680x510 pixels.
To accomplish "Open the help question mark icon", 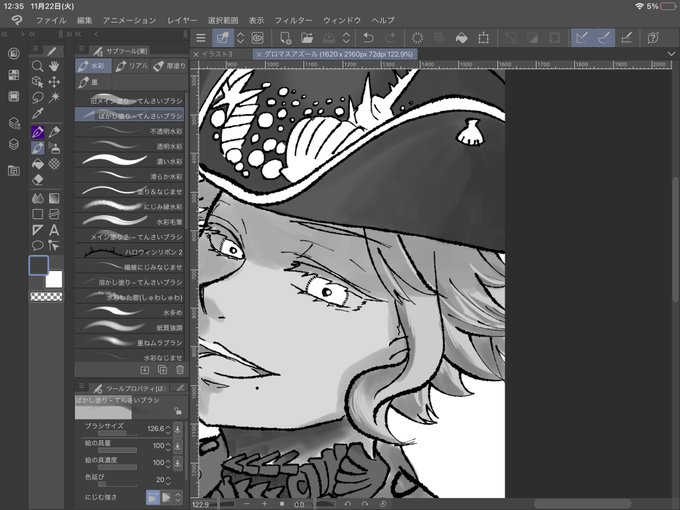I will click(x=653, y=38).
